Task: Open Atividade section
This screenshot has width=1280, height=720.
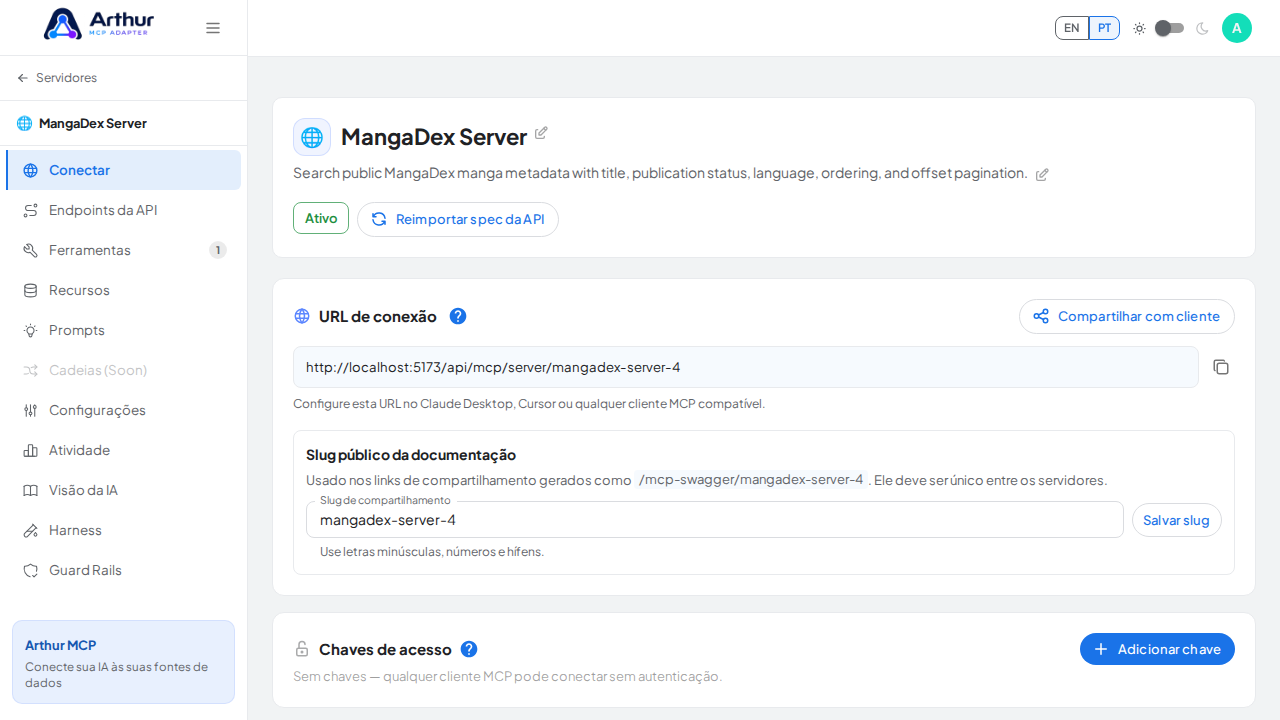Action: (x=124, y=450)
